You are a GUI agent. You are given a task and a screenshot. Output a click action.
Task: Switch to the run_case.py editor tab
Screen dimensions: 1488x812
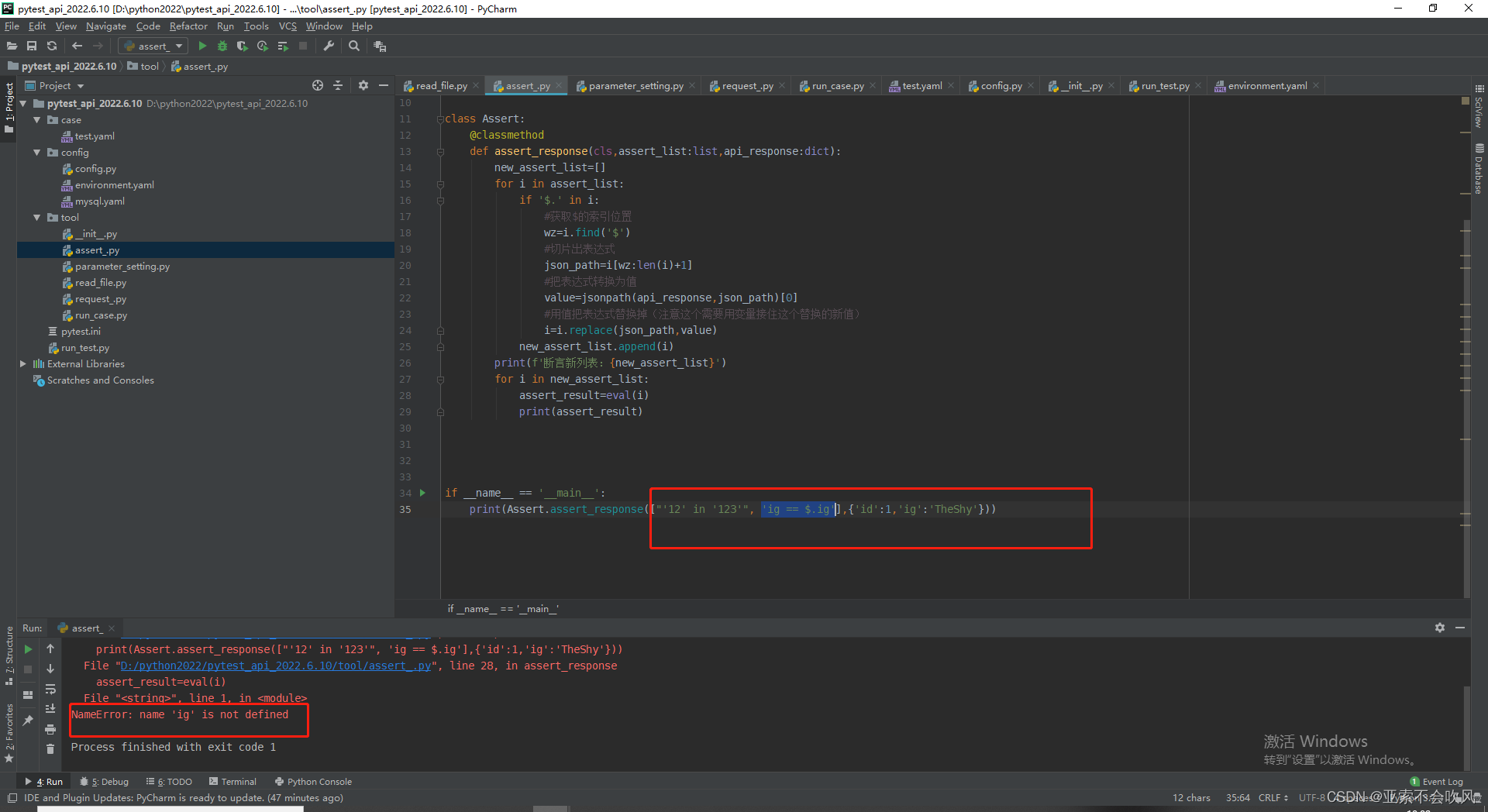click(838, 86)
